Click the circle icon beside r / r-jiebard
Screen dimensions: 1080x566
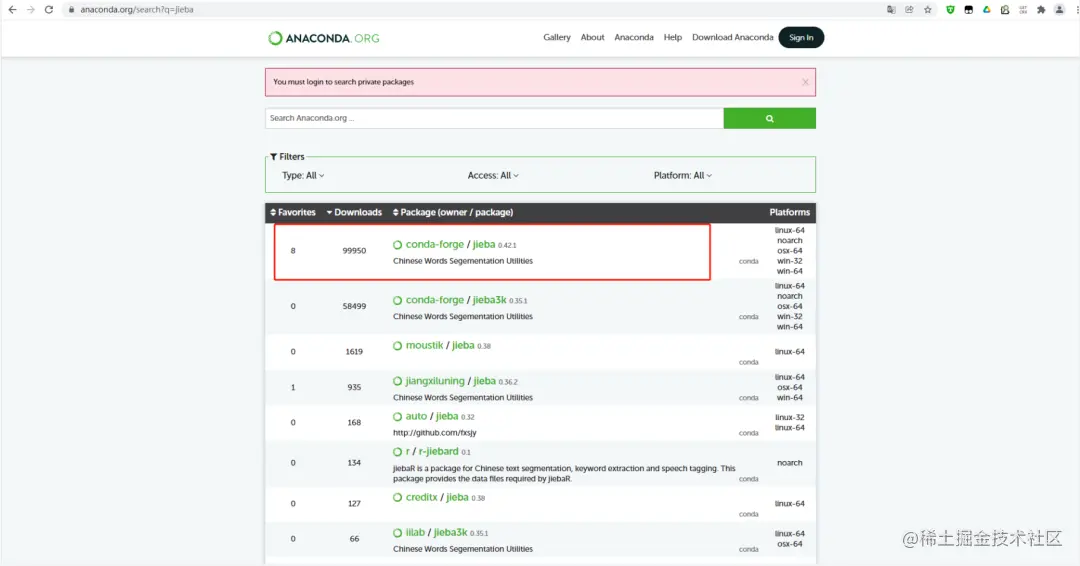point(397,452)
